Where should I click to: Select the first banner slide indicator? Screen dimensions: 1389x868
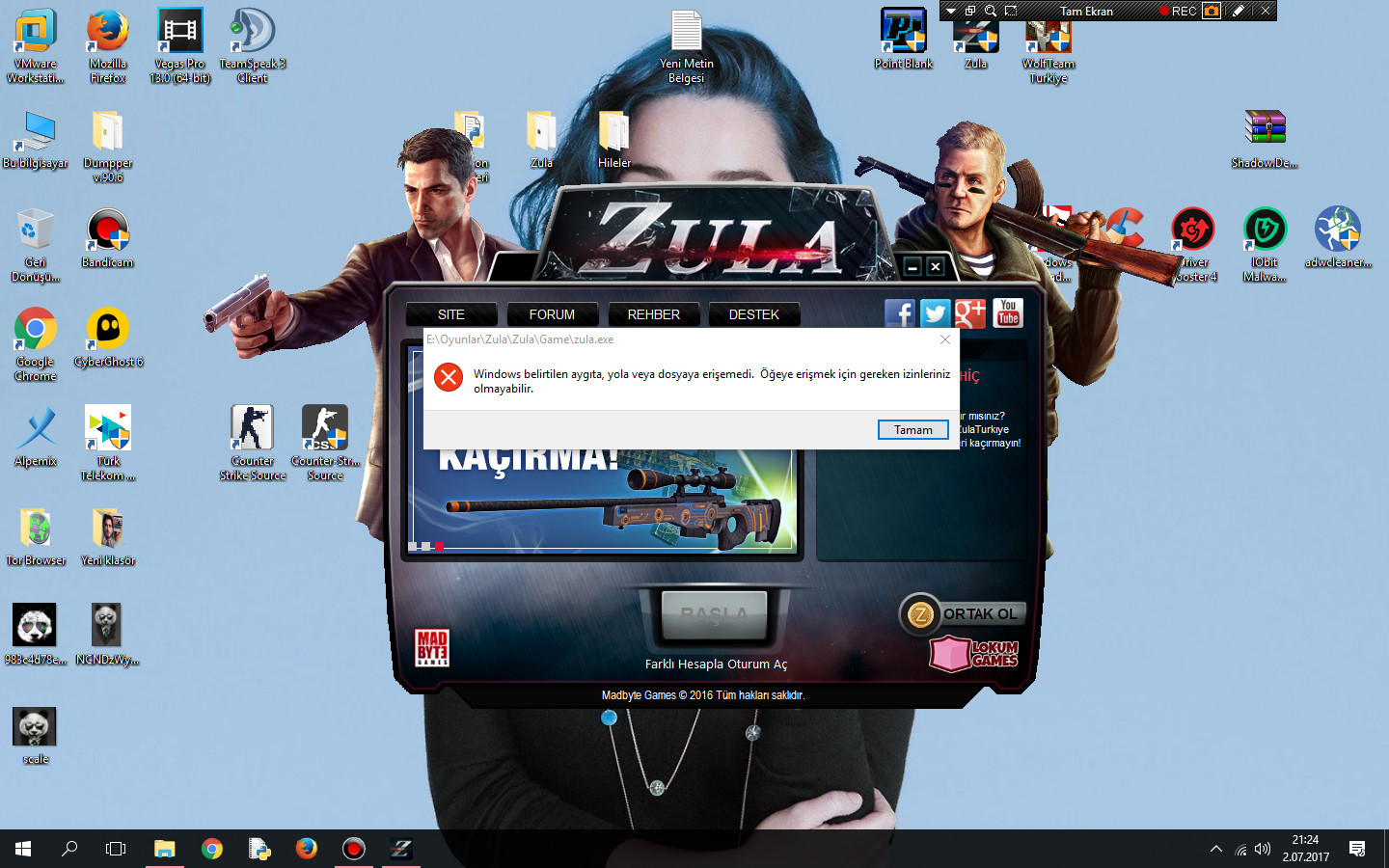coord(413,547)
